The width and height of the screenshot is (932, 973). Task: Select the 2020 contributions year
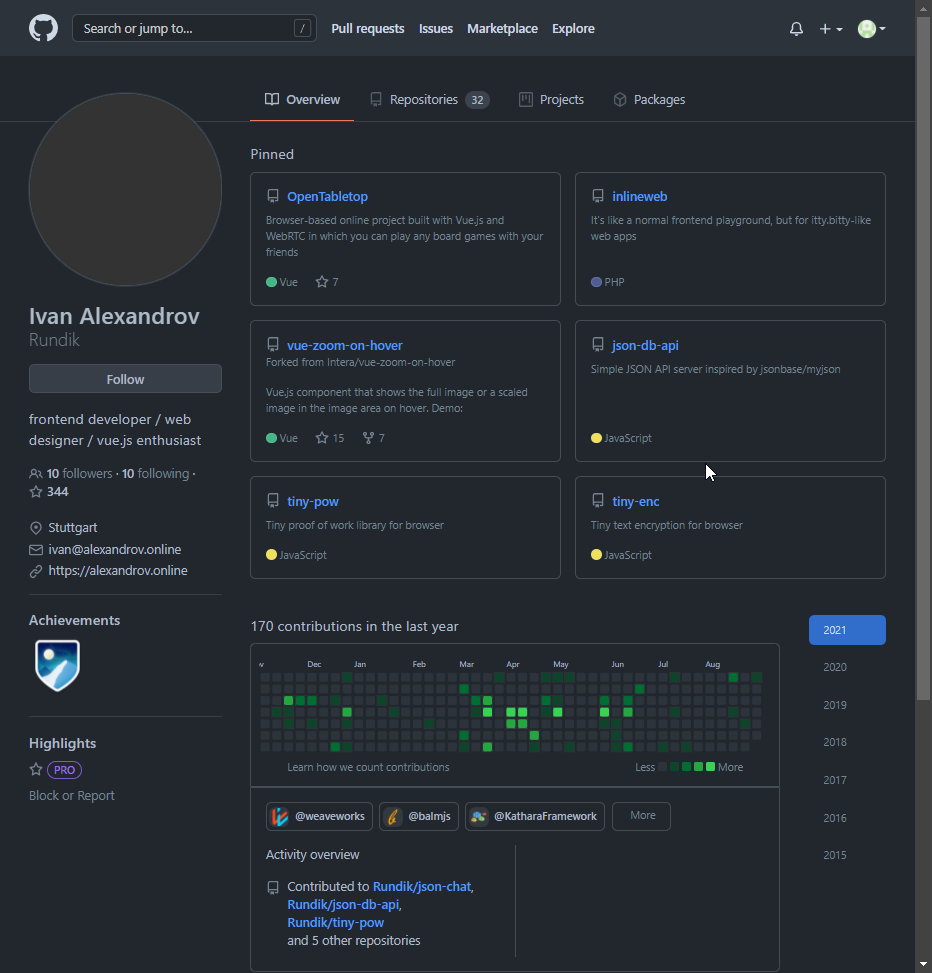point(835,667)
